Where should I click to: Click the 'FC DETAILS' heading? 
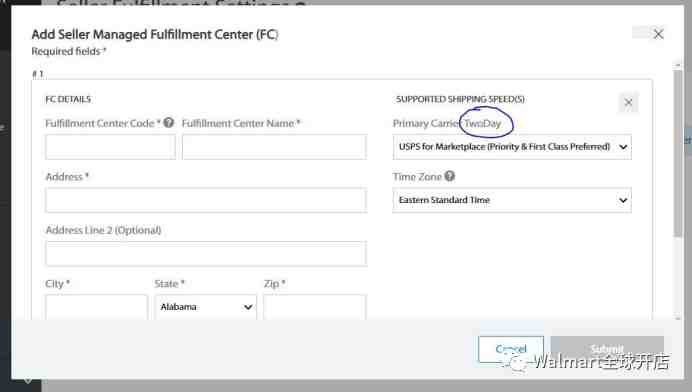(x=68, y=99)
